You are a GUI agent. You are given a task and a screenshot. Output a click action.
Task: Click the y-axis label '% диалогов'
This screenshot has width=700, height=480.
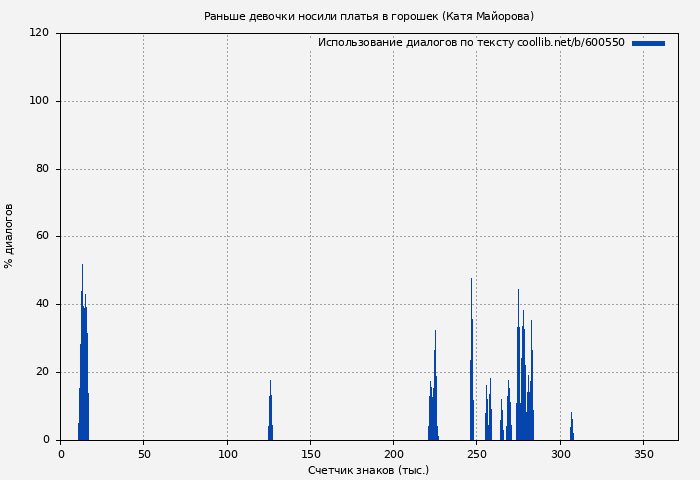[9, 236]
